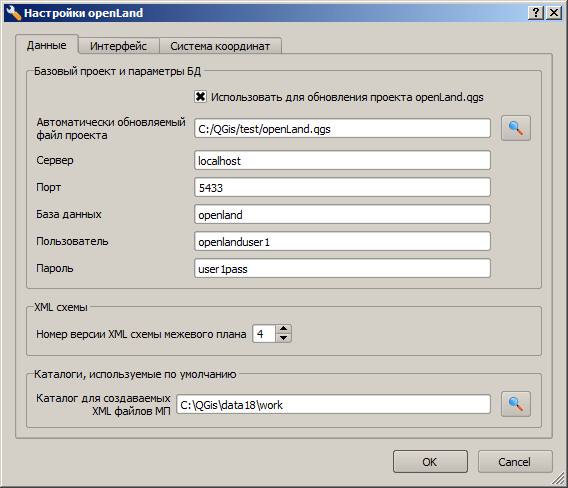Click the 'База данных' label
Image resolution: width=568 pixels, height=488 pixels.
click(69, 214)
